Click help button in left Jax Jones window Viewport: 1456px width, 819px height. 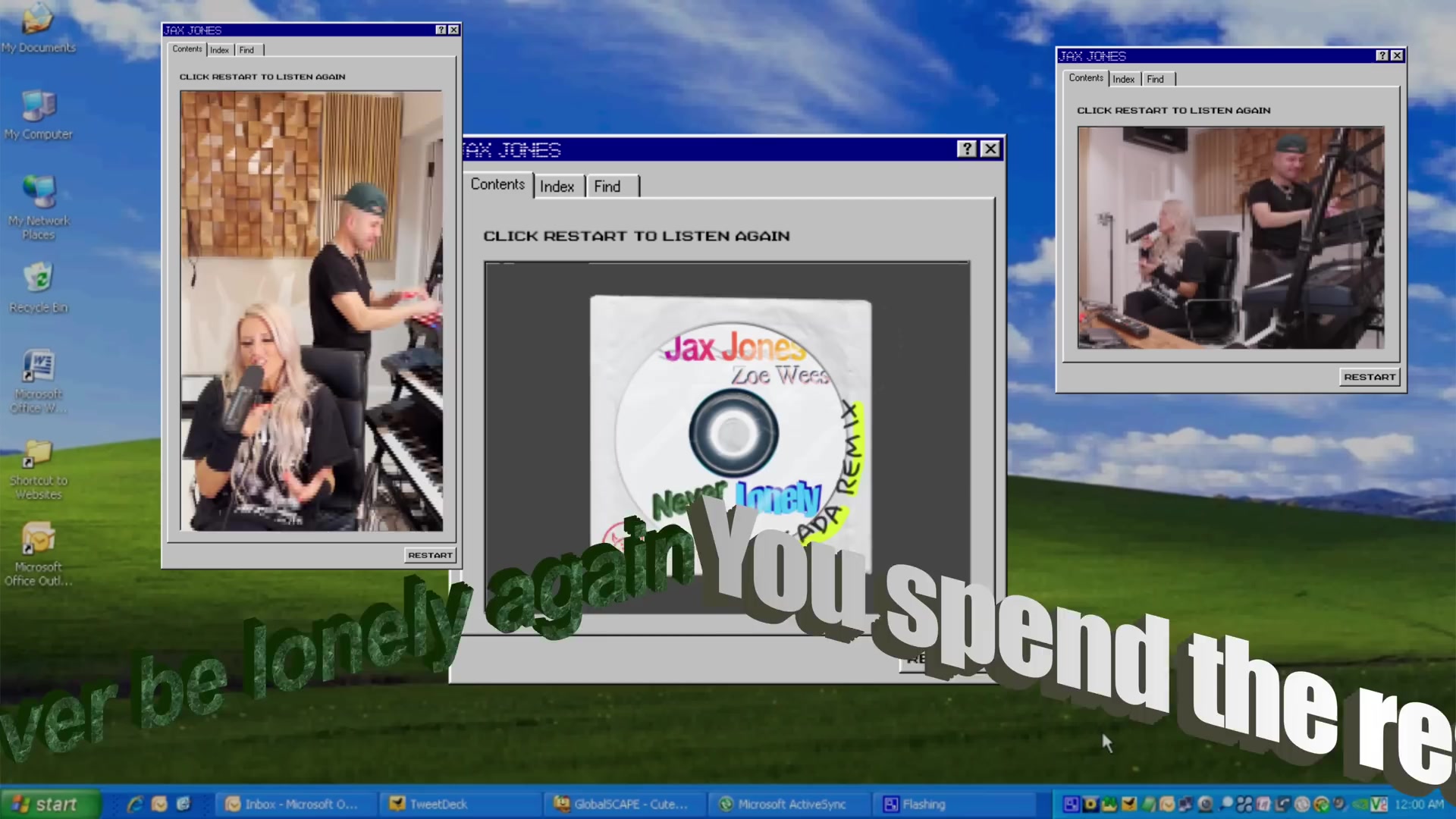pyautogui.click(x=441, y=30)
